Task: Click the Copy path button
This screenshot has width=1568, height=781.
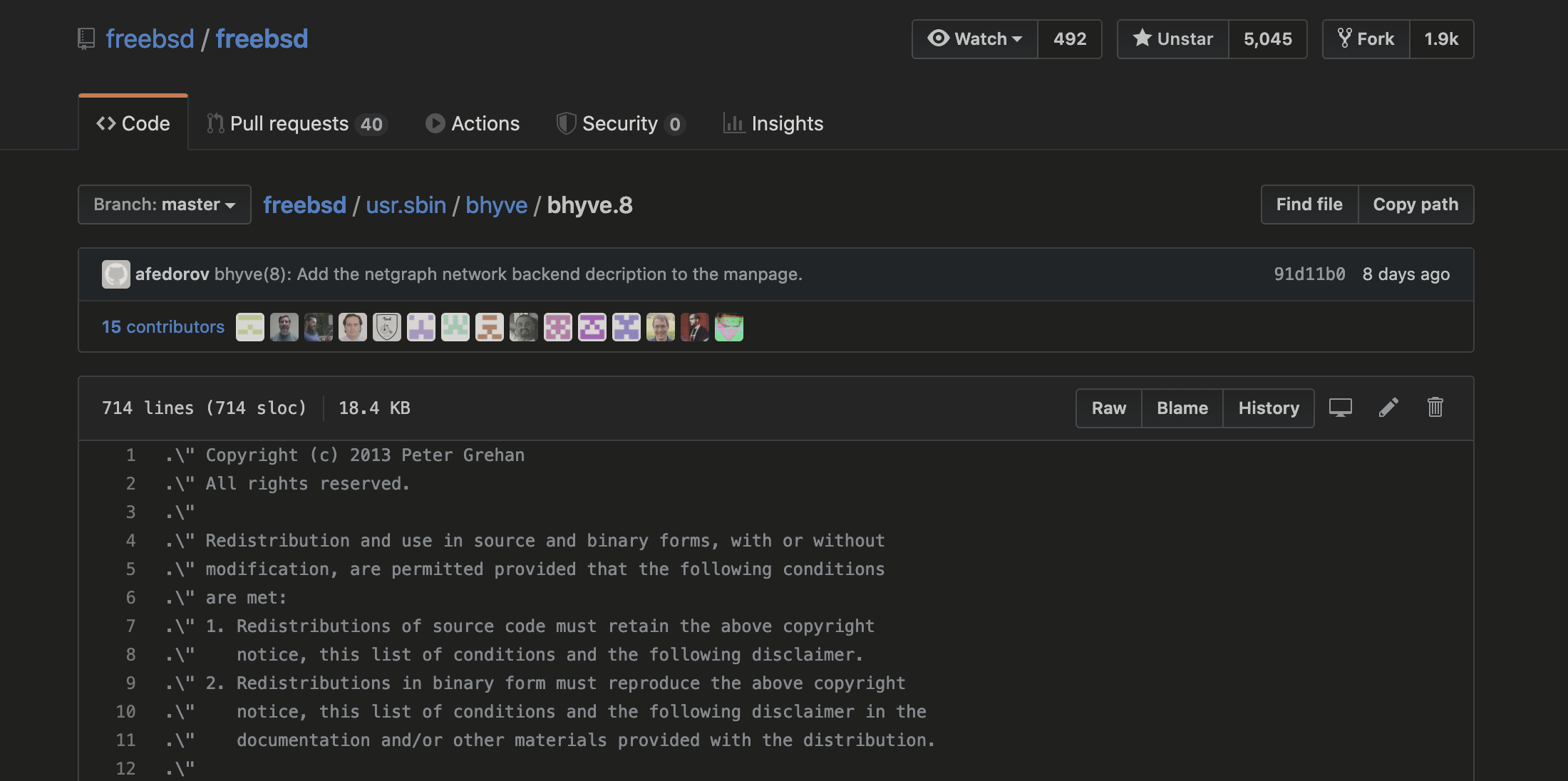Action: tap(1415, 205)
